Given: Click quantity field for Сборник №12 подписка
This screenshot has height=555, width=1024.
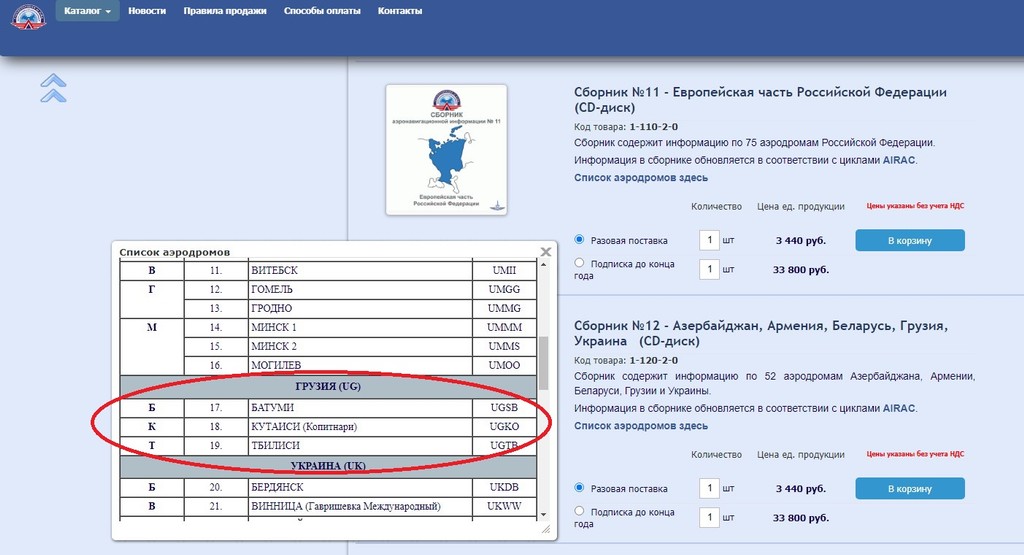Looking at the screenshot, I should (x=709, y=517).
